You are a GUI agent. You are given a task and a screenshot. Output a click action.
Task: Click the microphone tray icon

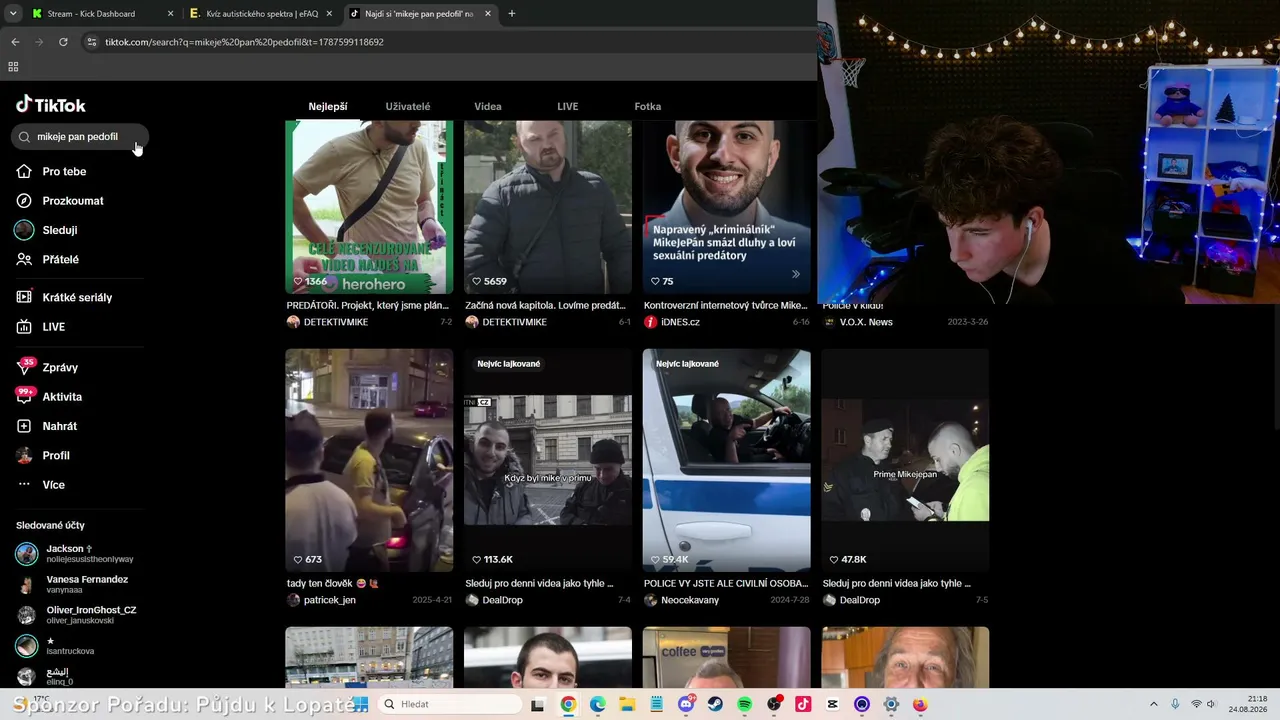tap(1175, 704)
